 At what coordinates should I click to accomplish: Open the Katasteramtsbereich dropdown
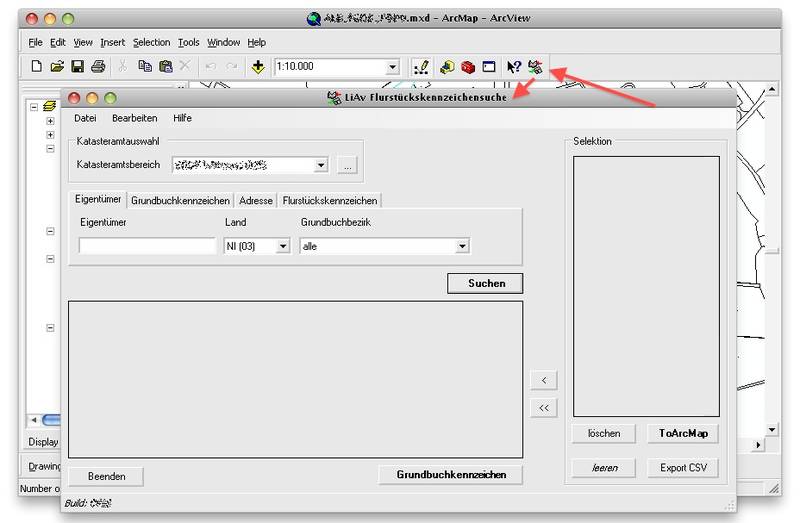[320, 165]
